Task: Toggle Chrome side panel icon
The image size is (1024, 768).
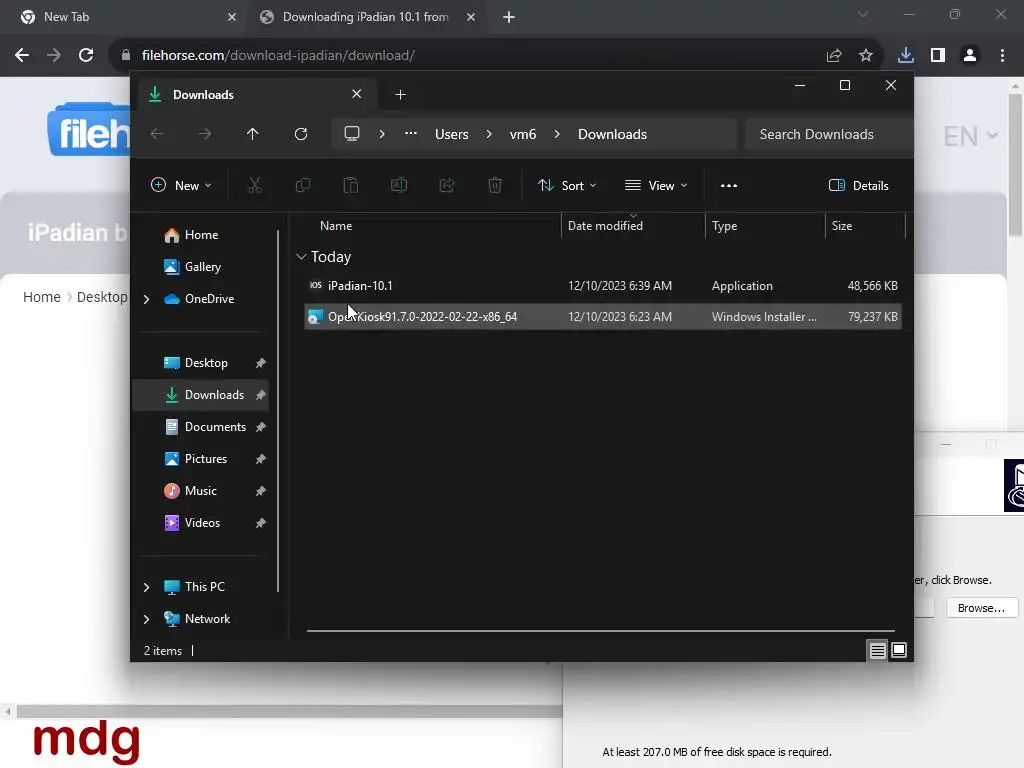Action: click(938, 56)
